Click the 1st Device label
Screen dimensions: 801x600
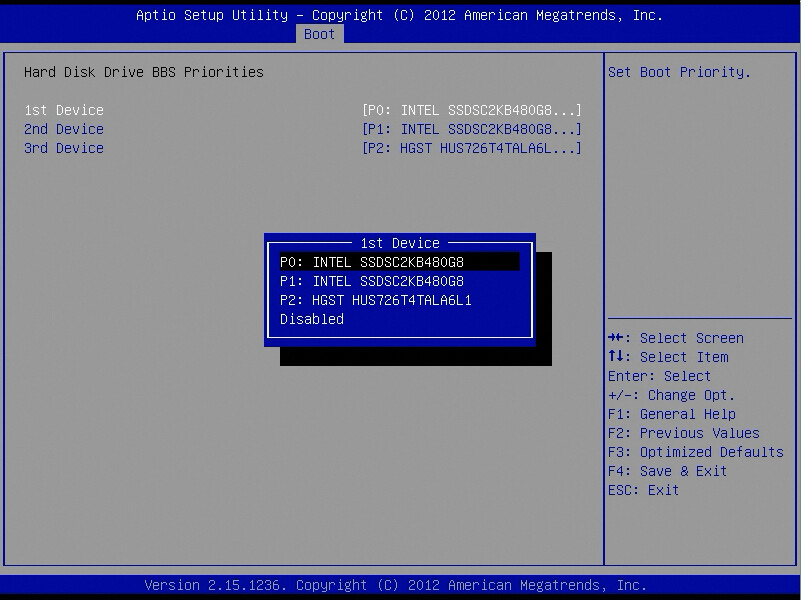click(x=64, y=110)
